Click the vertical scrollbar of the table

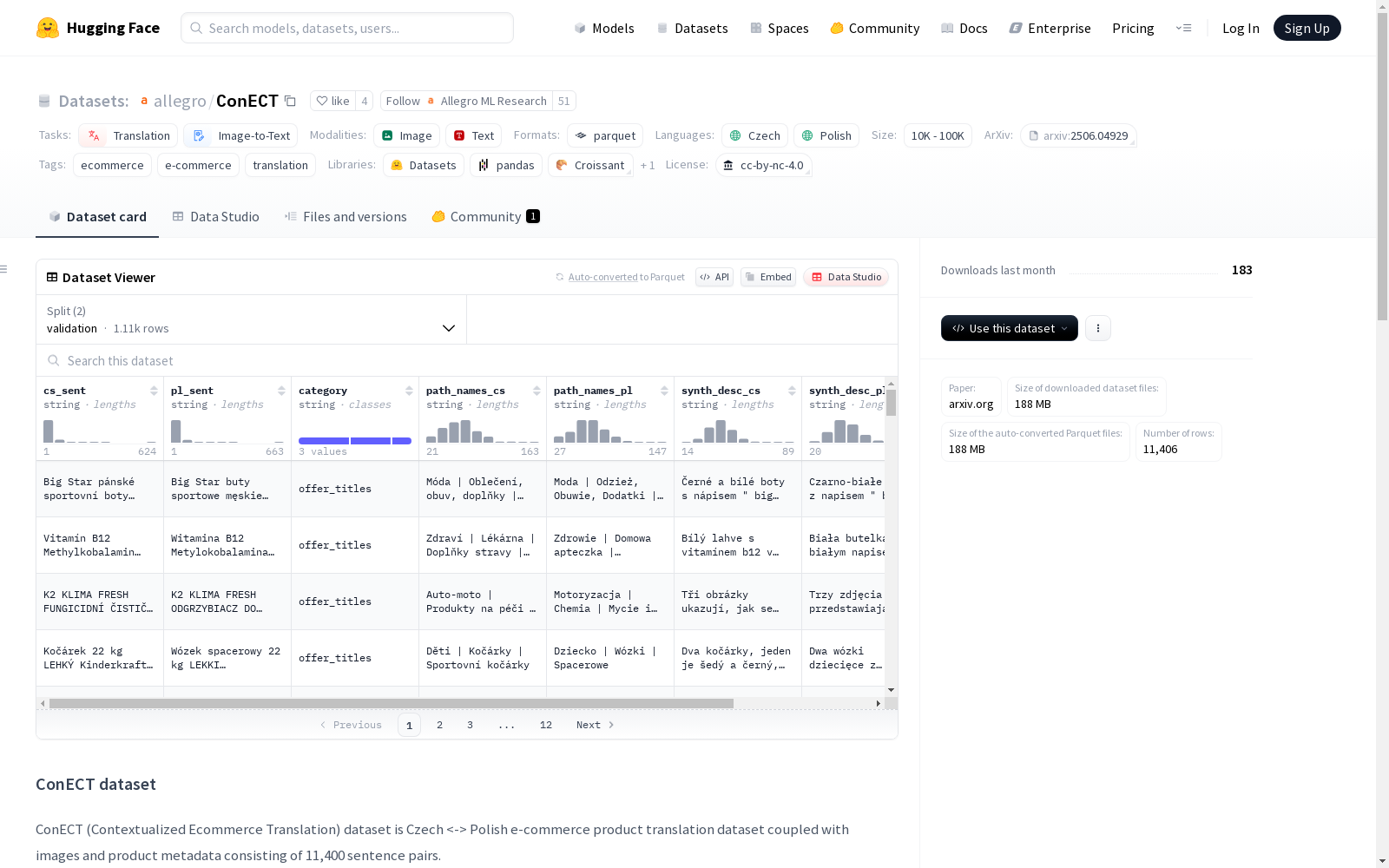point(891,403)
